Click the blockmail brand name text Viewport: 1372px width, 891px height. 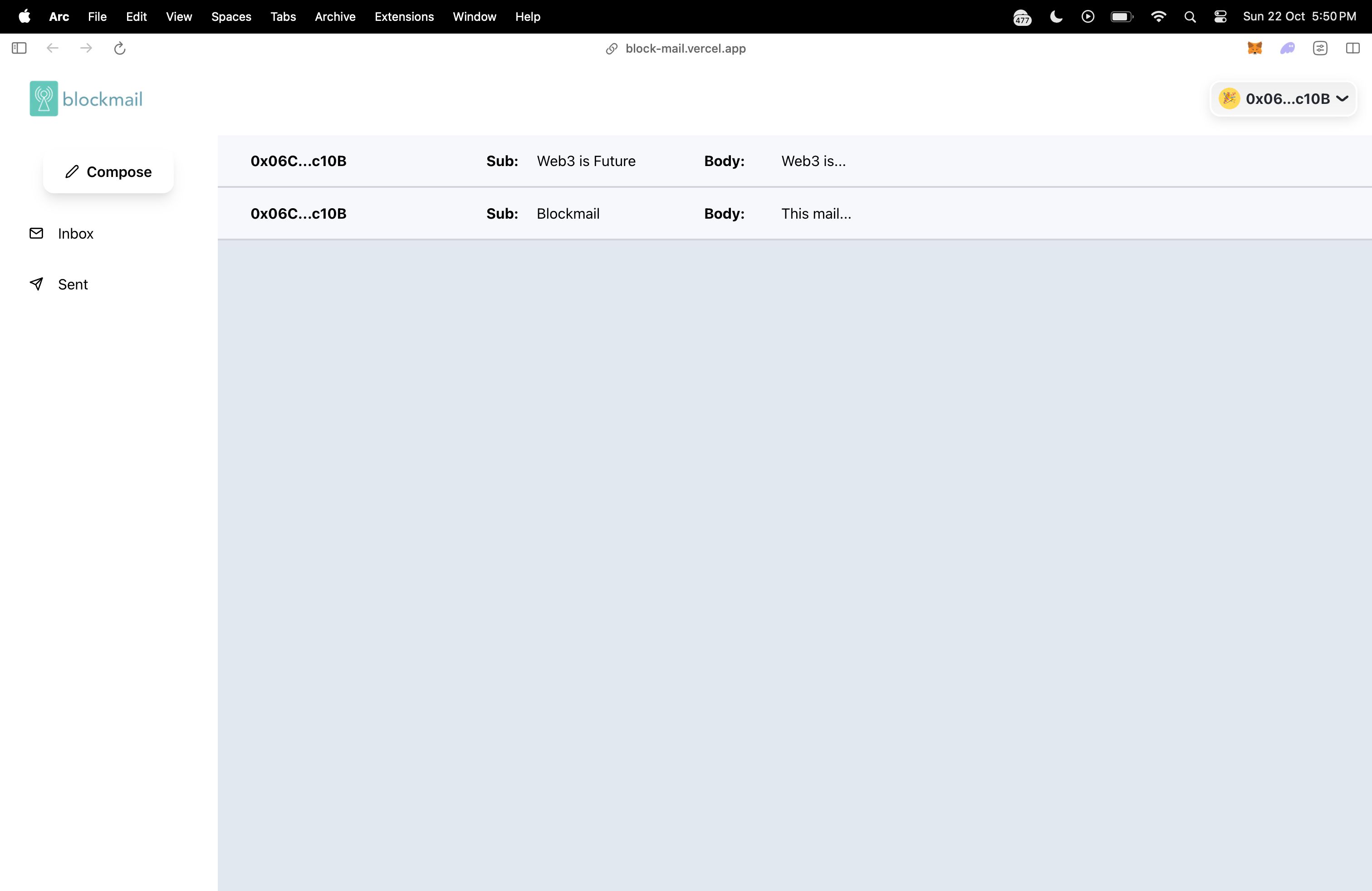pos(103,99)
